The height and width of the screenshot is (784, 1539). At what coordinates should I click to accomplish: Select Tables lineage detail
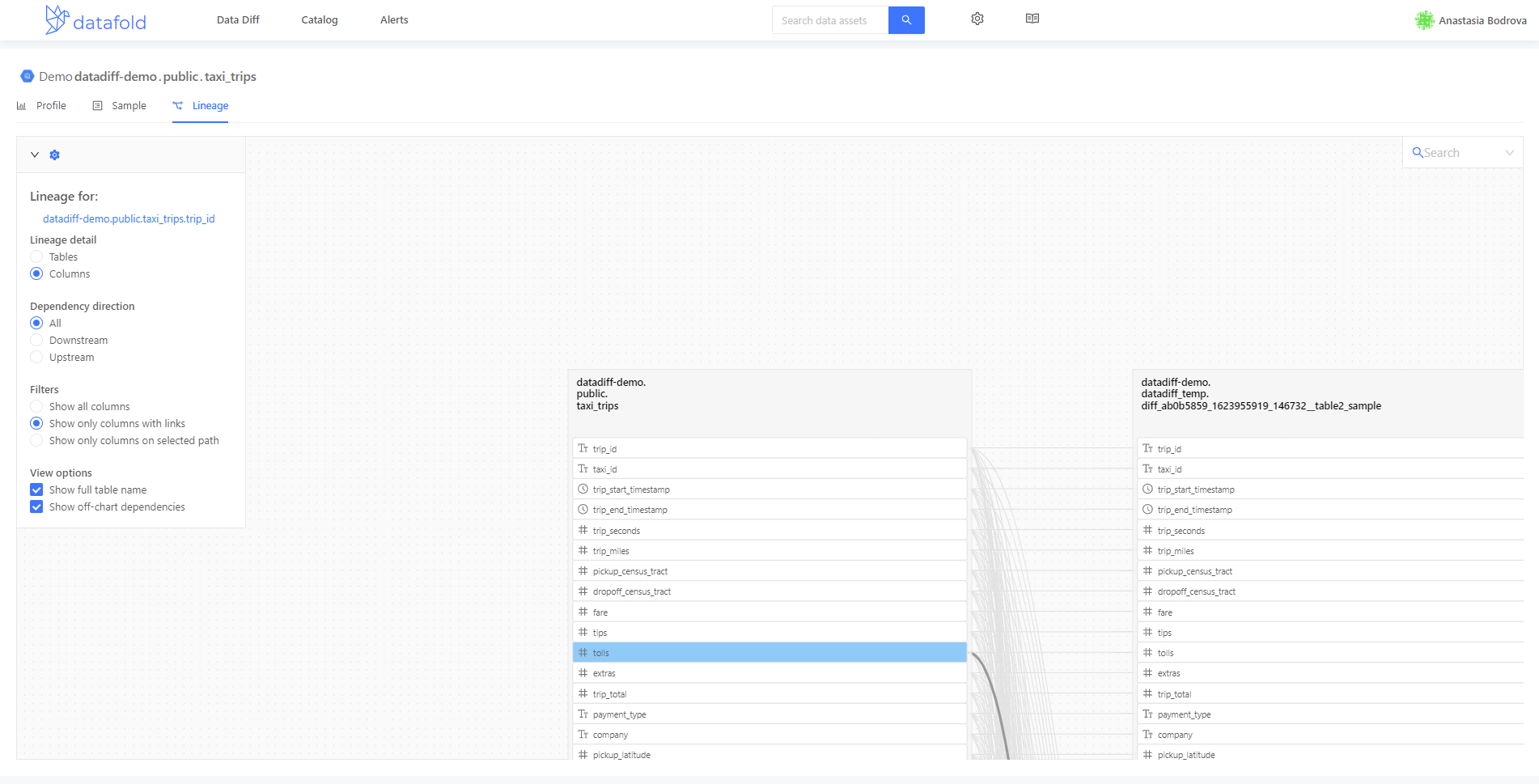pos(36,256)
